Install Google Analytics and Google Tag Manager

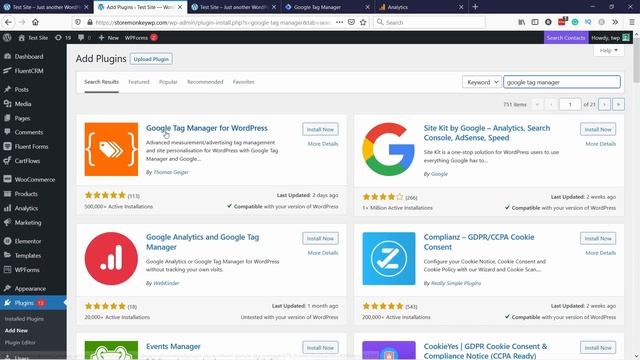tap(320, 238)
